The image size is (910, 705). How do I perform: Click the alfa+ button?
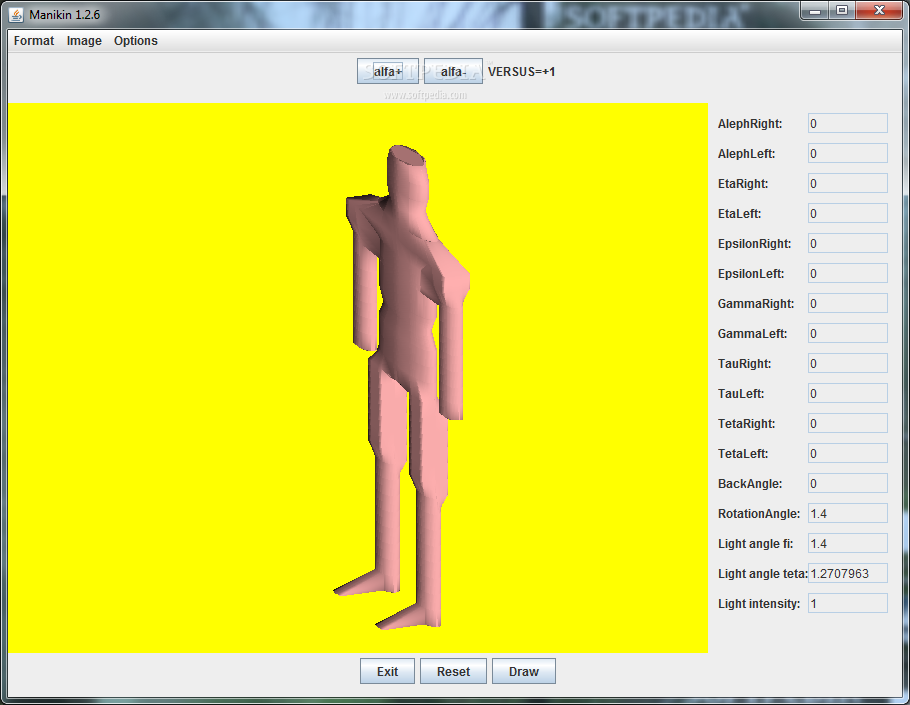[388, 71]
